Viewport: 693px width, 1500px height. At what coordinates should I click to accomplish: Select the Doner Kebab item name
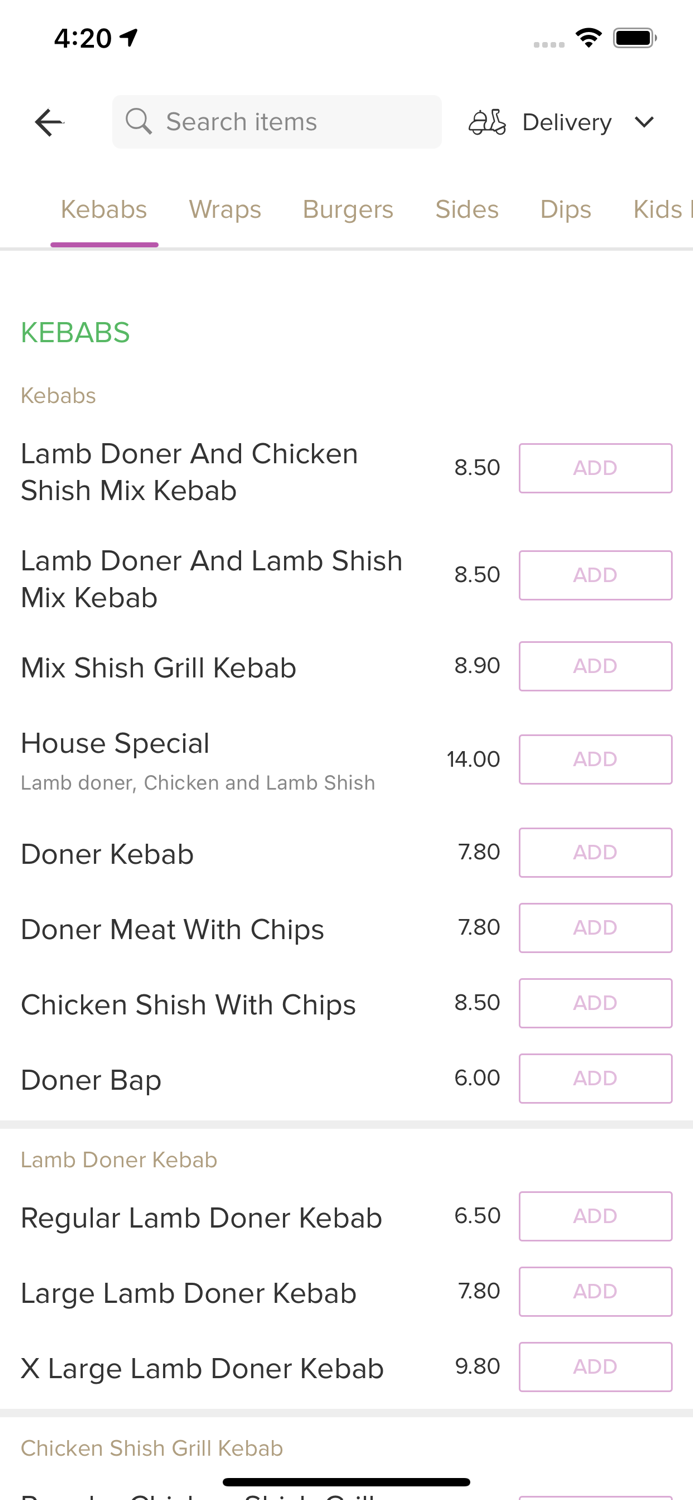coord(107,854)
